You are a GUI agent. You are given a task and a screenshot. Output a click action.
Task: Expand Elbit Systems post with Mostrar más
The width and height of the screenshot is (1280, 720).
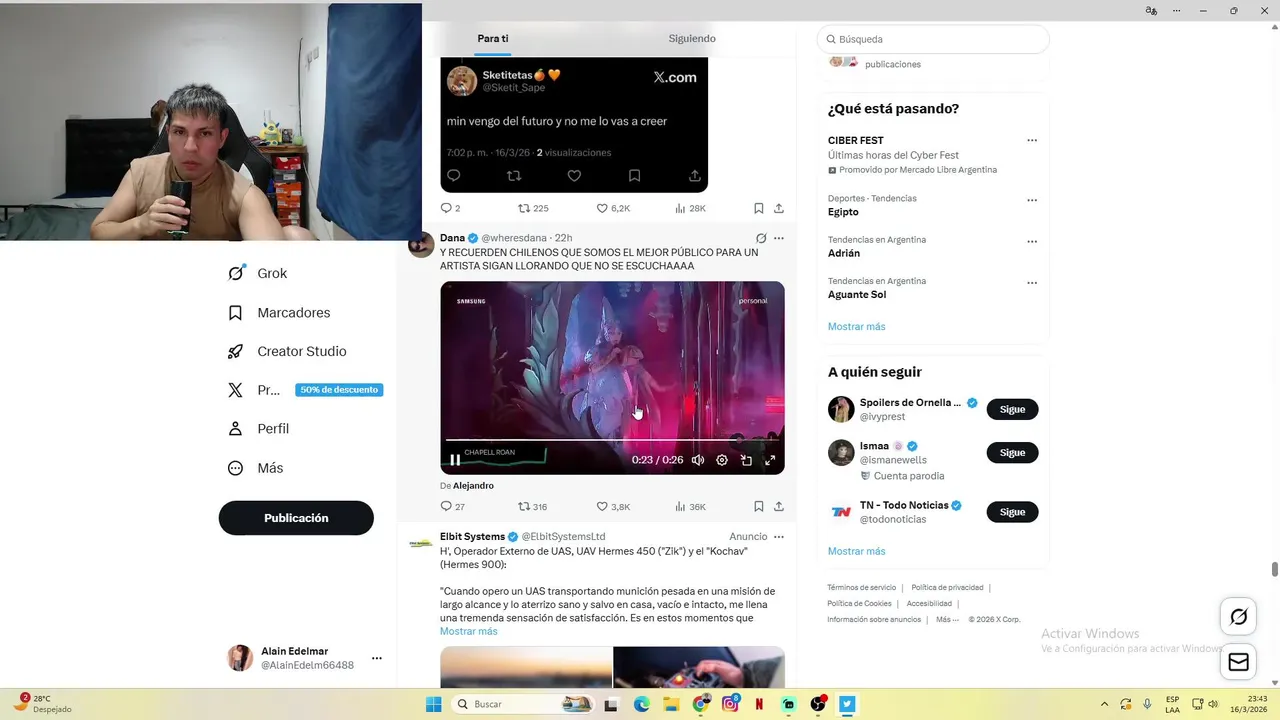pos(468,631)
